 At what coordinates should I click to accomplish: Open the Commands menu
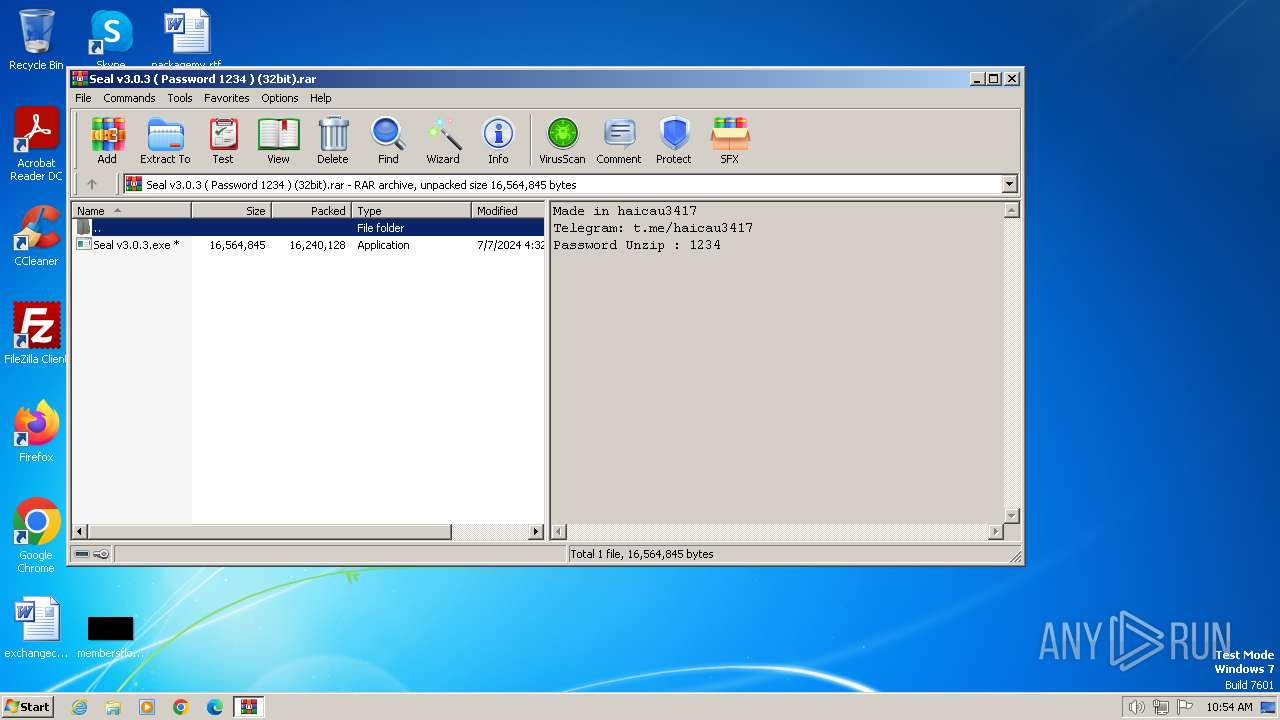129,98
